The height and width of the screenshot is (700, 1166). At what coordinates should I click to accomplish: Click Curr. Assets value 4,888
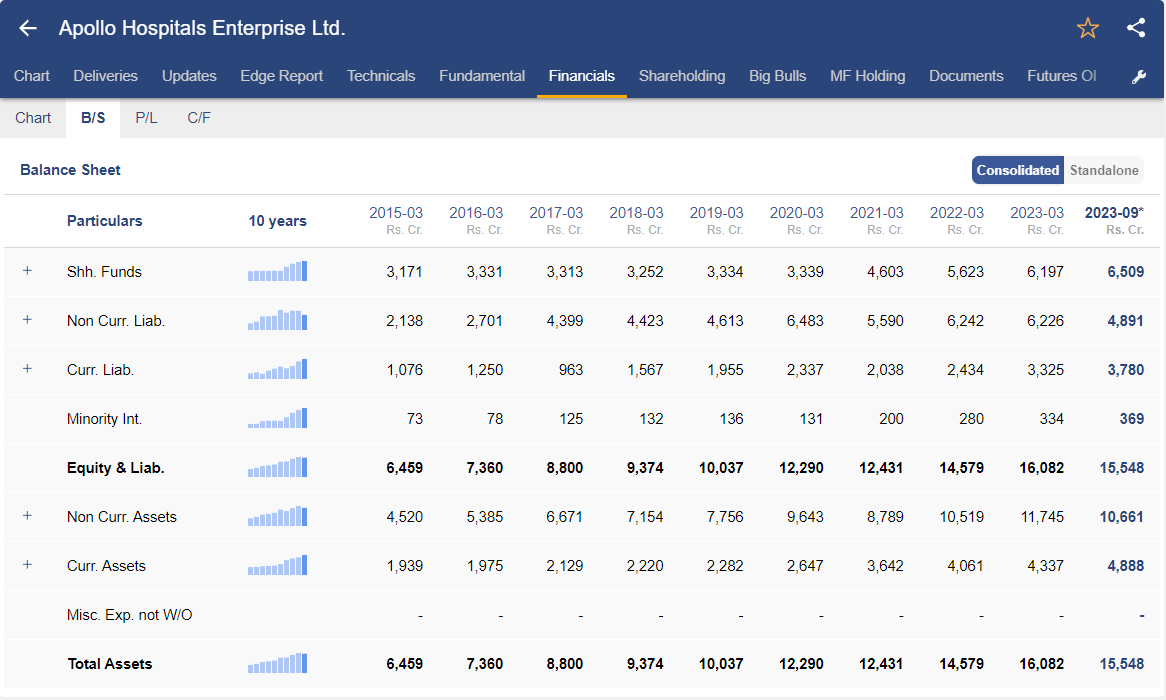(1125, 565)
